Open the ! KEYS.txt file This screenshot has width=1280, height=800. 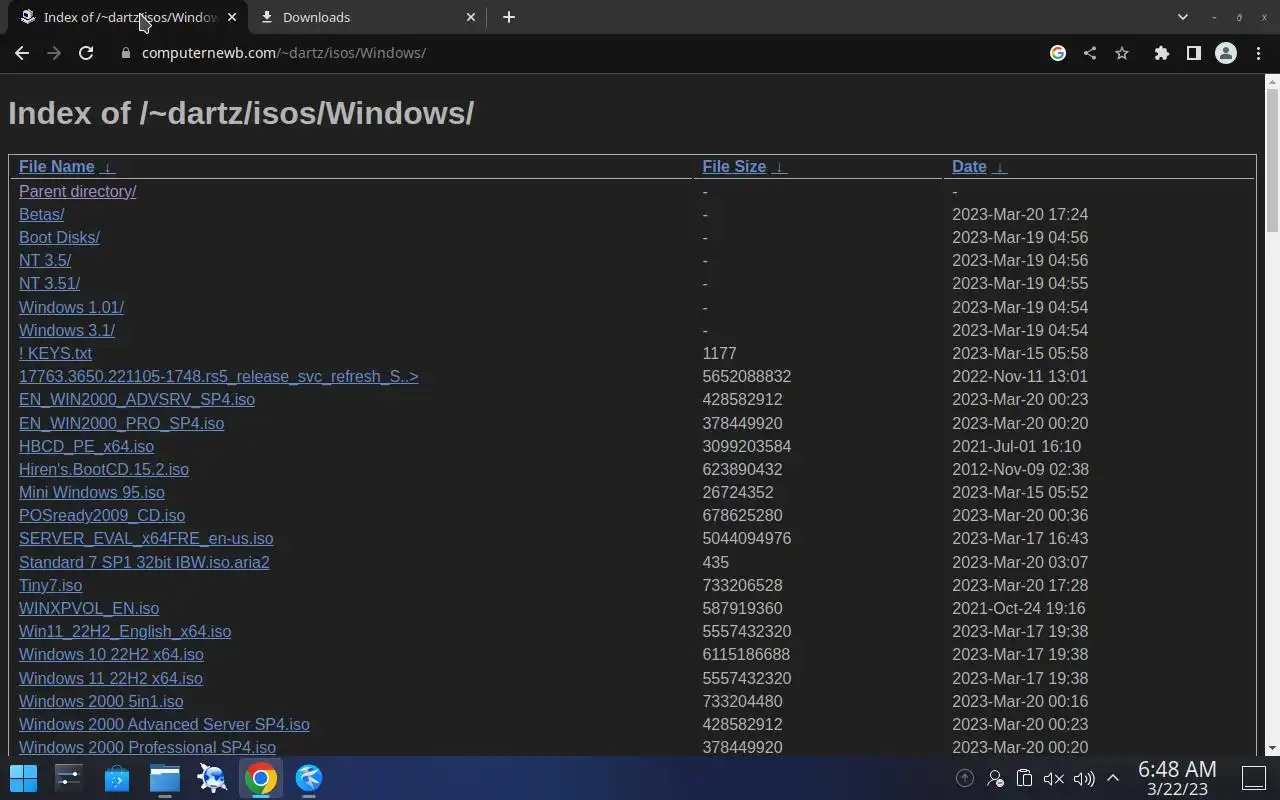(55, 353)
